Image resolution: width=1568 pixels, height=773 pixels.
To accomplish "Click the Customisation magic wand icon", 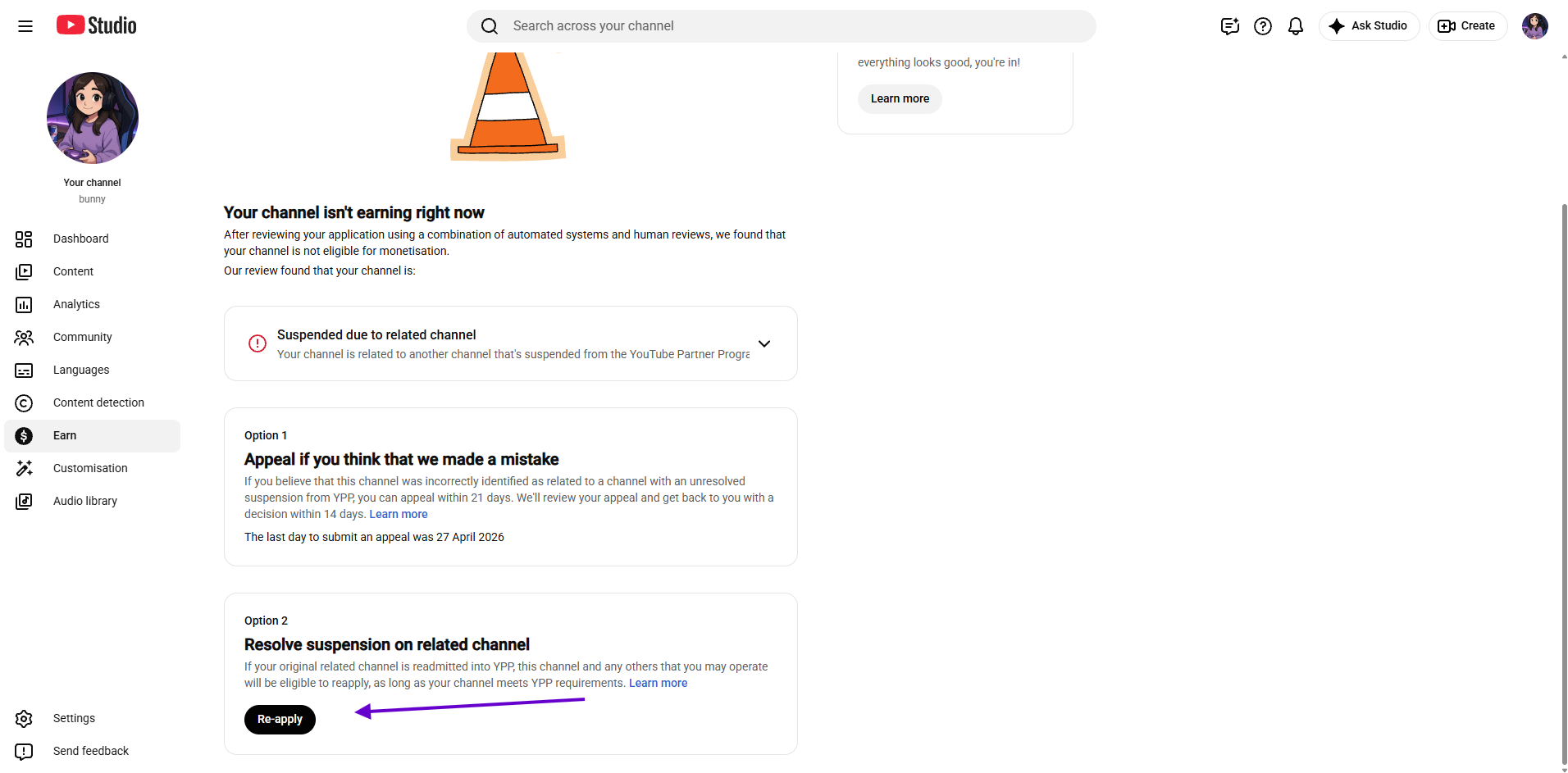I will coord(24,468).
